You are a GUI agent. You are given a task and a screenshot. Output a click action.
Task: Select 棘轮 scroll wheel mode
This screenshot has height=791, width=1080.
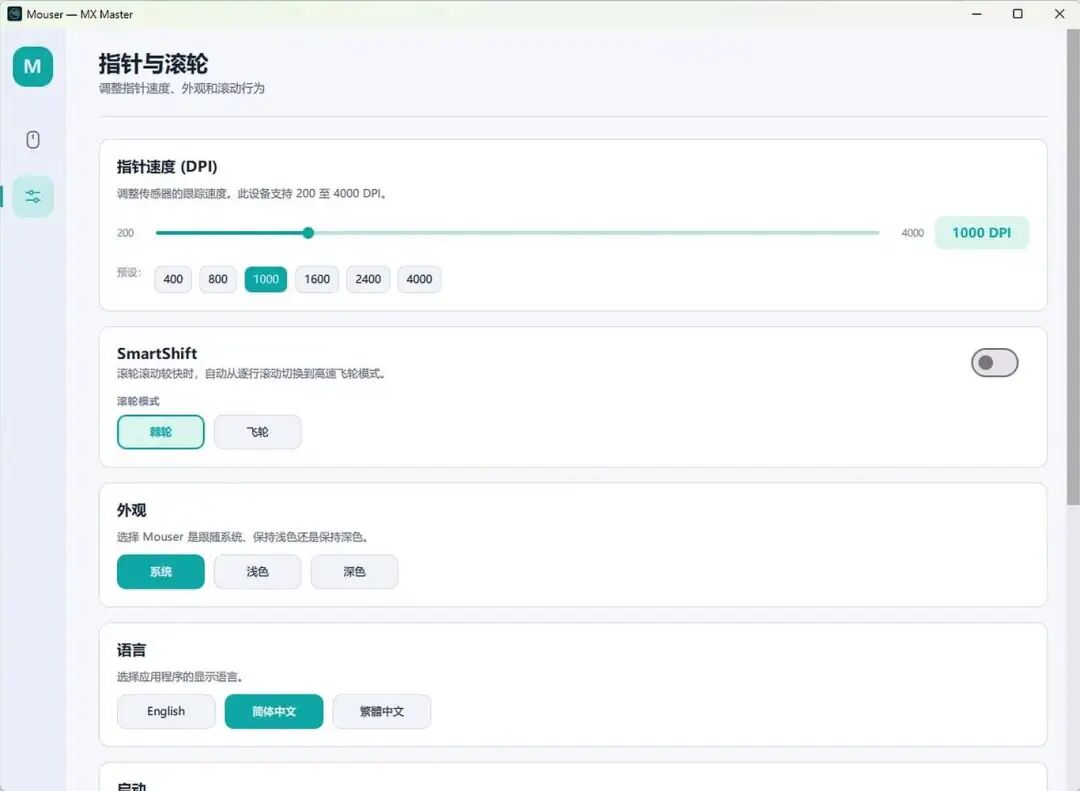click(x=160, y=431)
